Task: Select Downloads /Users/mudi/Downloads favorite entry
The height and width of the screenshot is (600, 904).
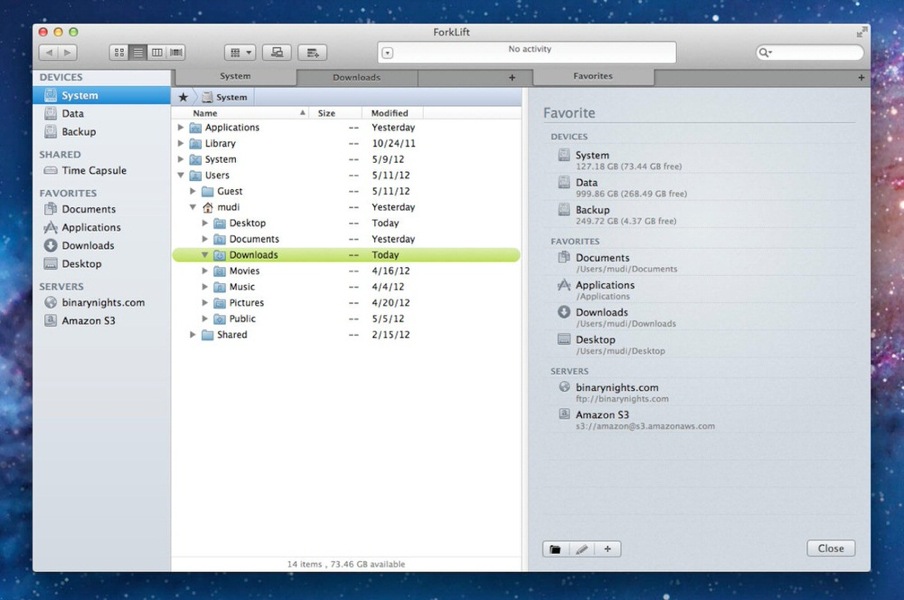Action: click(x=700, y=317)
